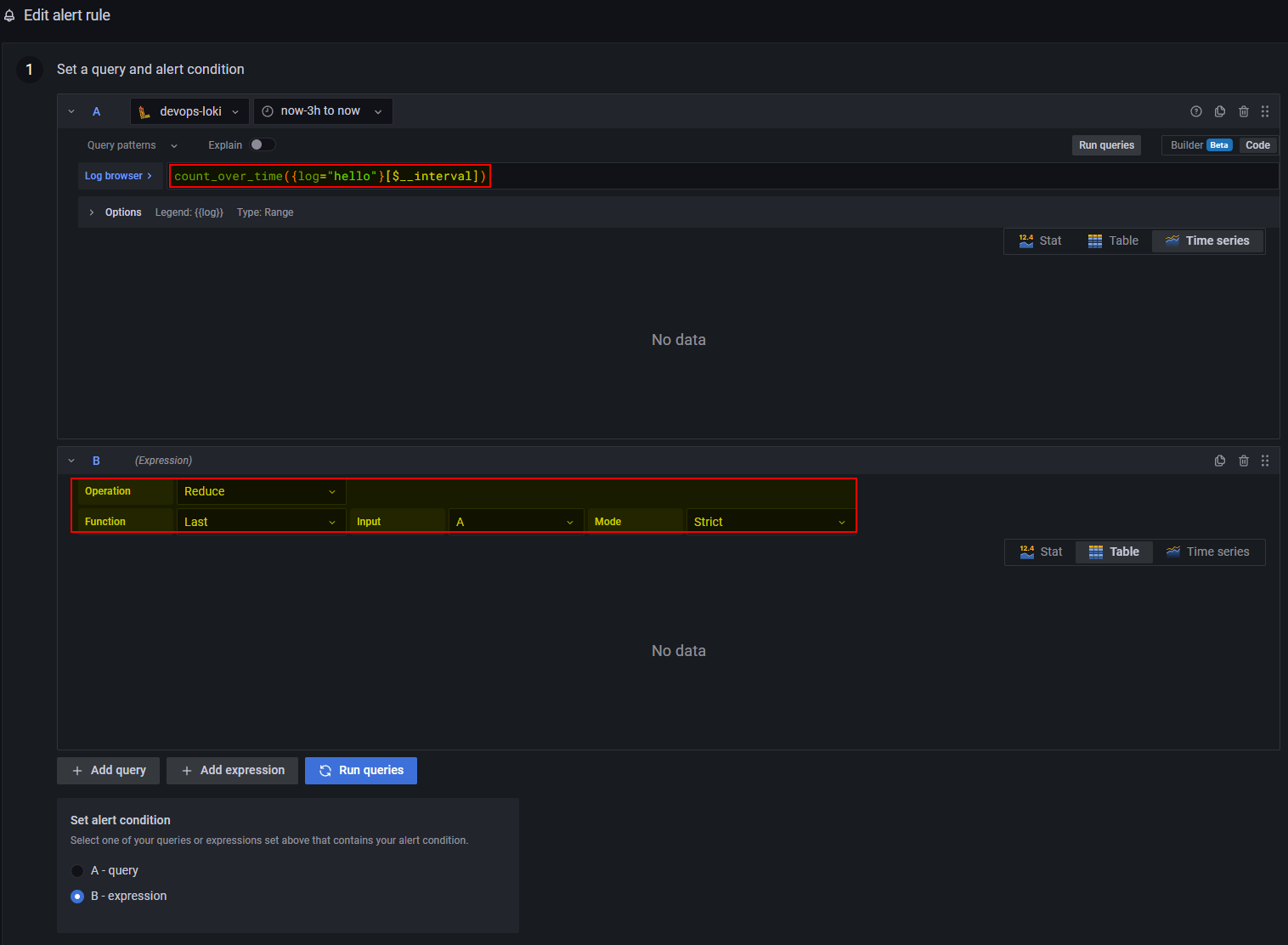Switch editor to Code mode
1288x945 pixels.
[1257, 145]
